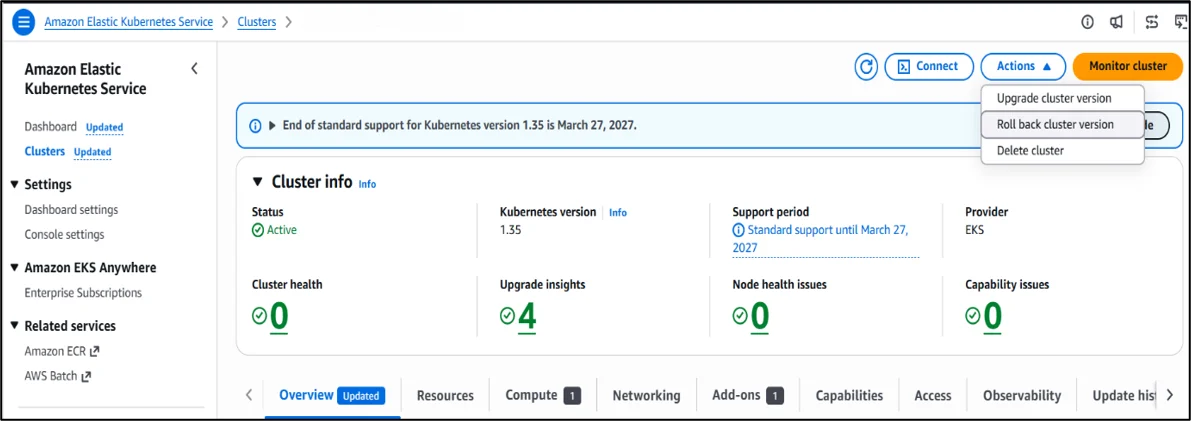This screenshot has width=1191, height=421.
Task: Click the Updated badge next to Clusters
Action: [93, 152]
